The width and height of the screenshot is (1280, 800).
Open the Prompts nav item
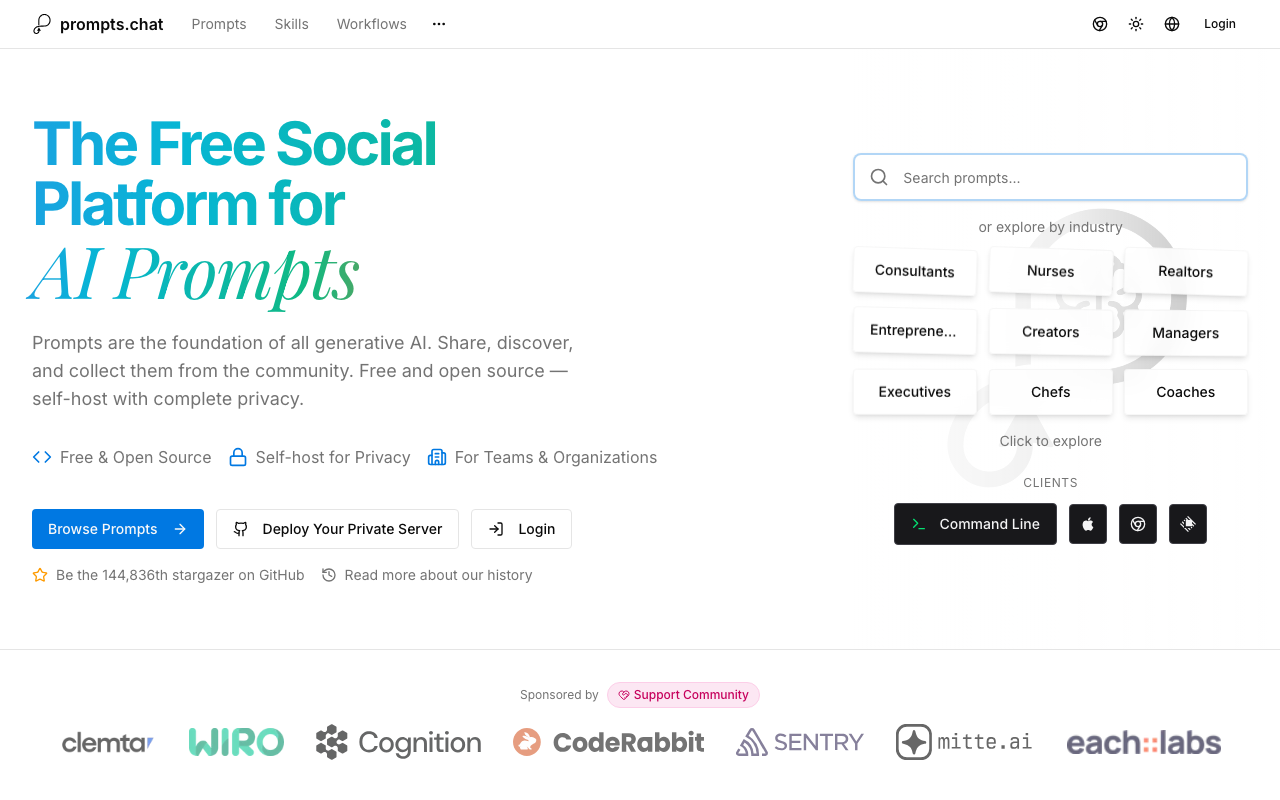click(x=219, y=24)
